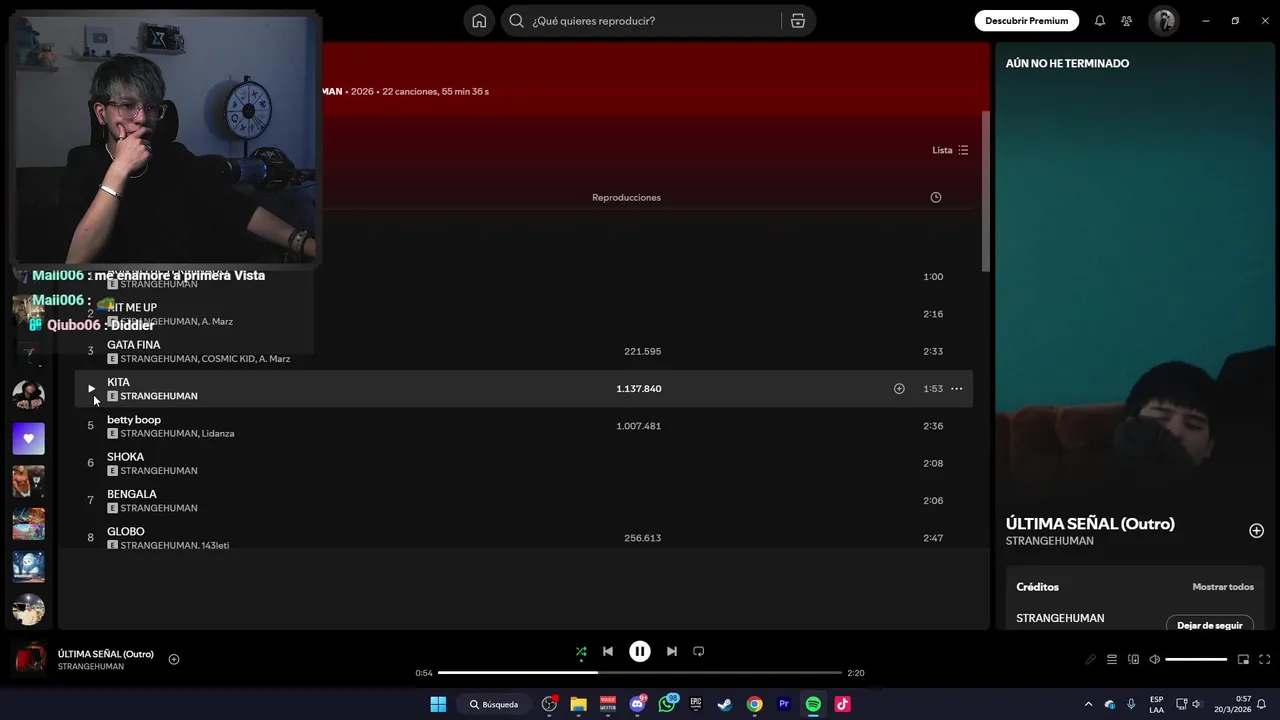Open the miniplayer

tap(1244, 659)
